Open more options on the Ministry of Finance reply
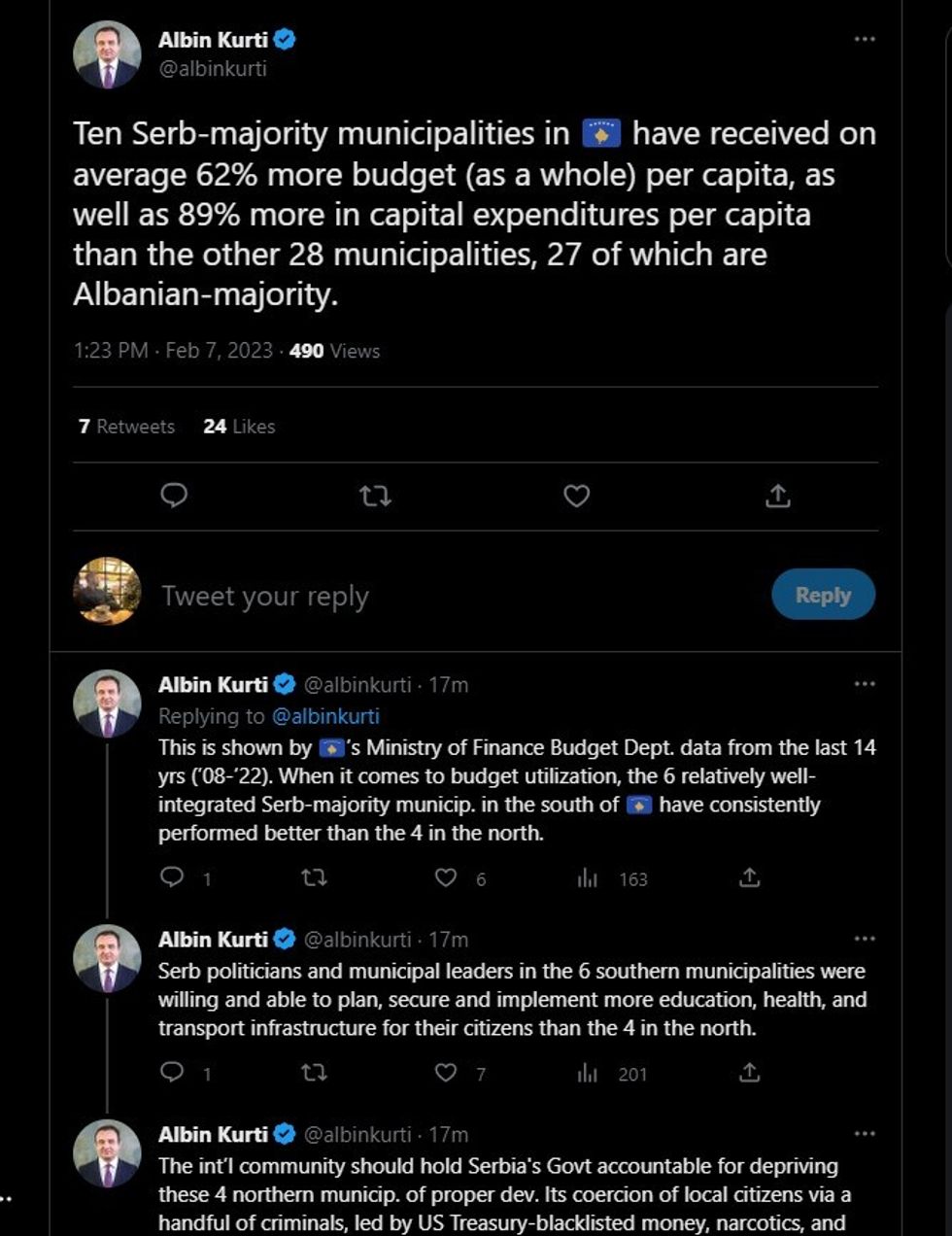Viewport: 952px width, 1236px height. (864, 684)
